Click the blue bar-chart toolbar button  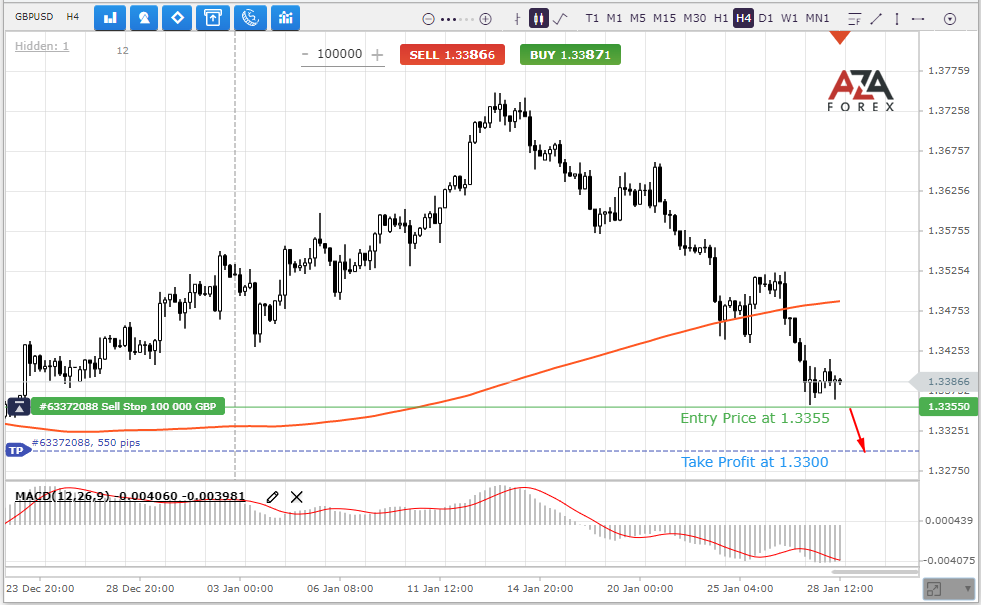pos(110,18)
